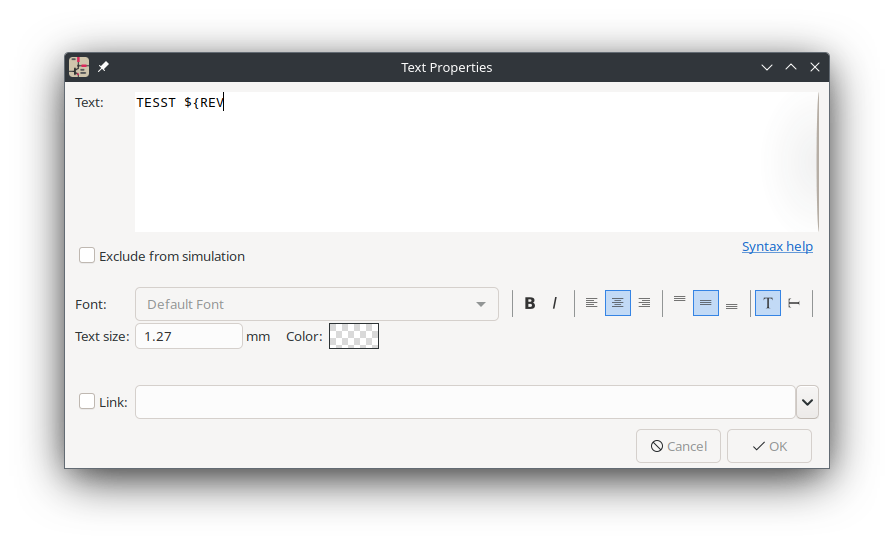Viewport: 894px width, 545px height.
Task: Open Syntax help link
Action: click(x=777, y=247)
